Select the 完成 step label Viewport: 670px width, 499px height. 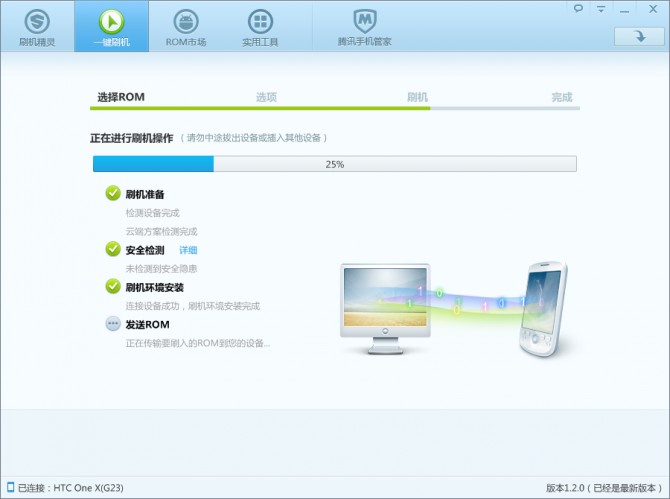point(561,97)
